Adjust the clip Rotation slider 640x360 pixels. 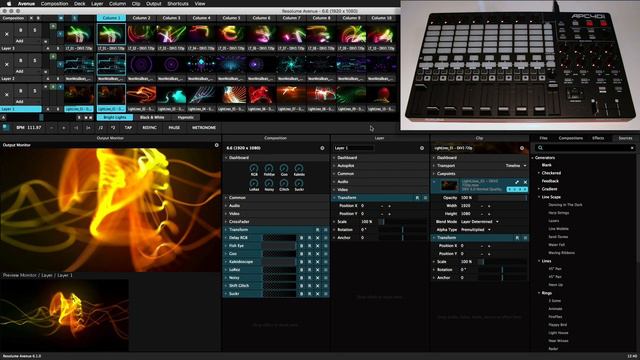pyautogui.click(x=502, y=270)
